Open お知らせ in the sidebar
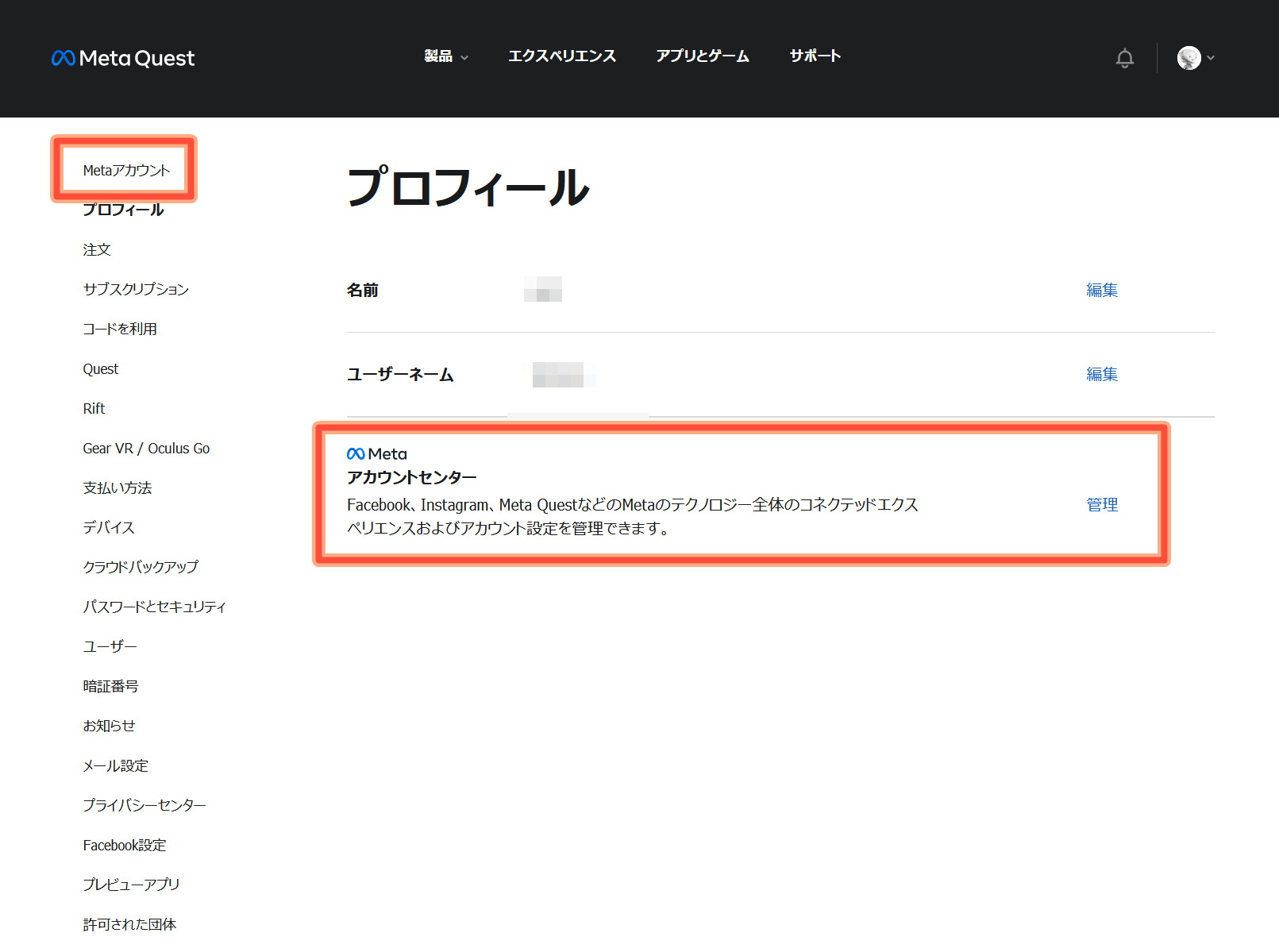 click(109, 726)
